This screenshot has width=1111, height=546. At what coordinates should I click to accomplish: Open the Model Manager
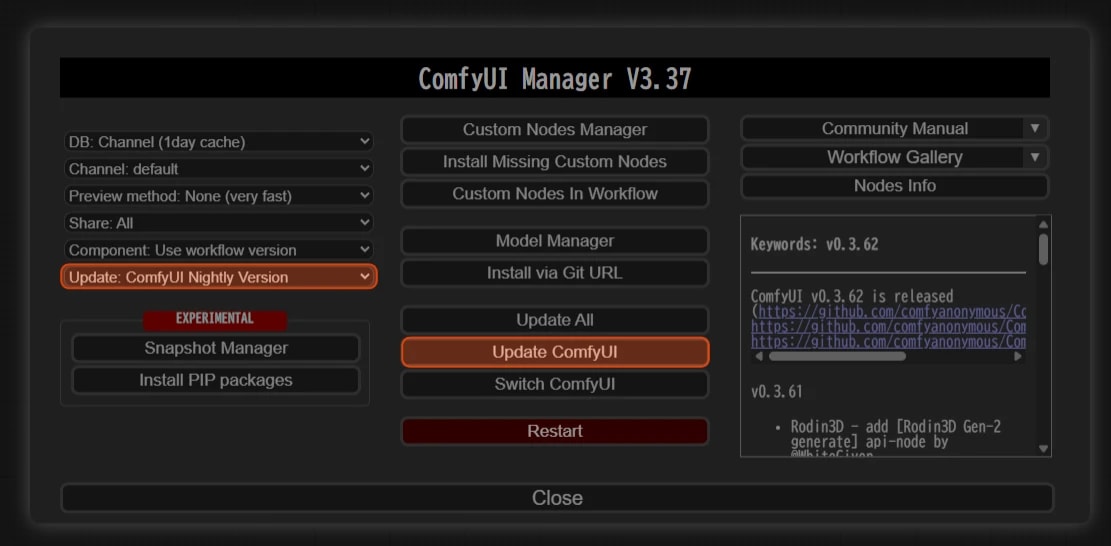click(x=555, y=241)
